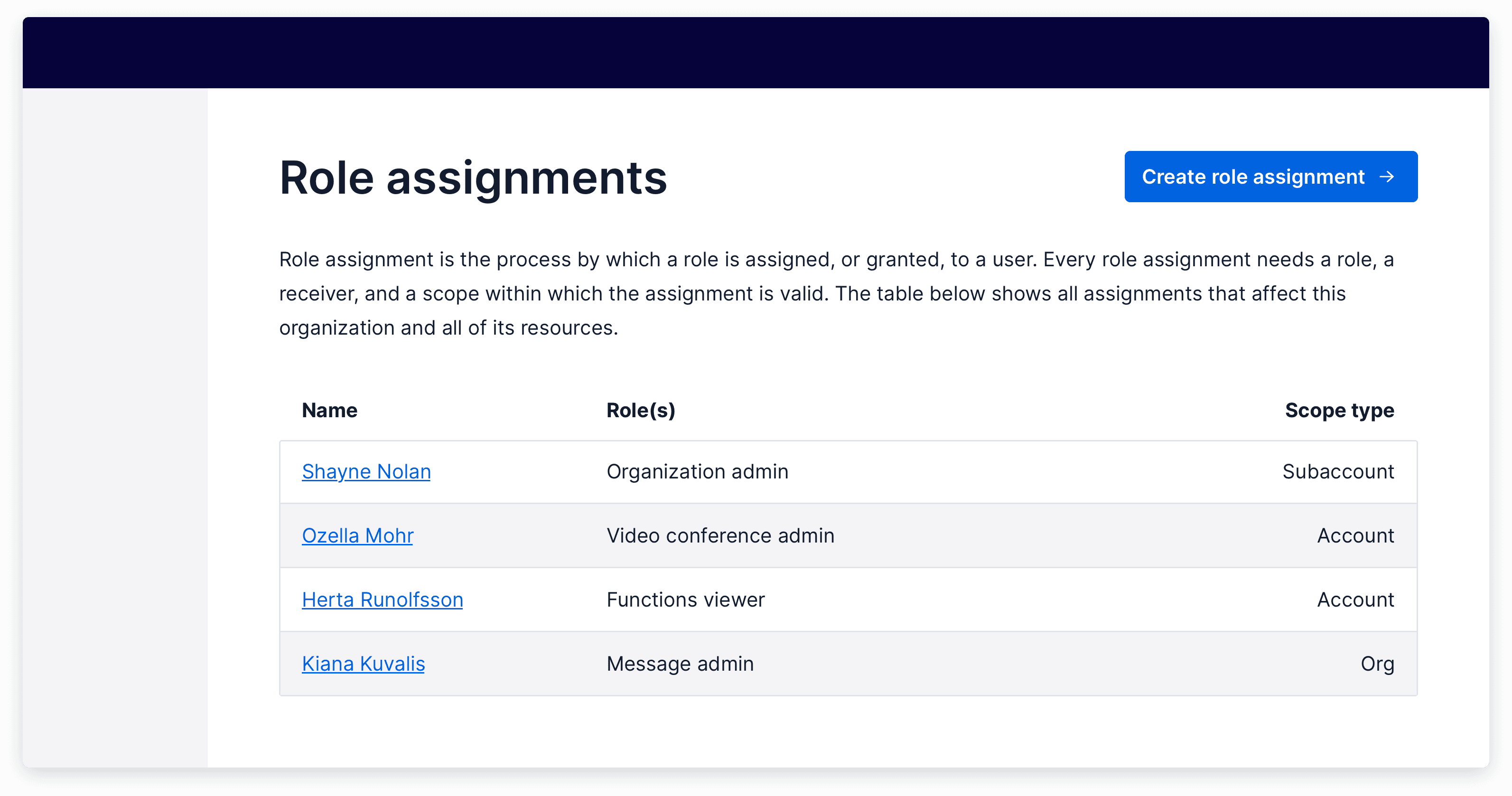Viewport: 1512px width, 796px height.
Task: Click the Role(s) column header
Action: [x=641, y=410]
